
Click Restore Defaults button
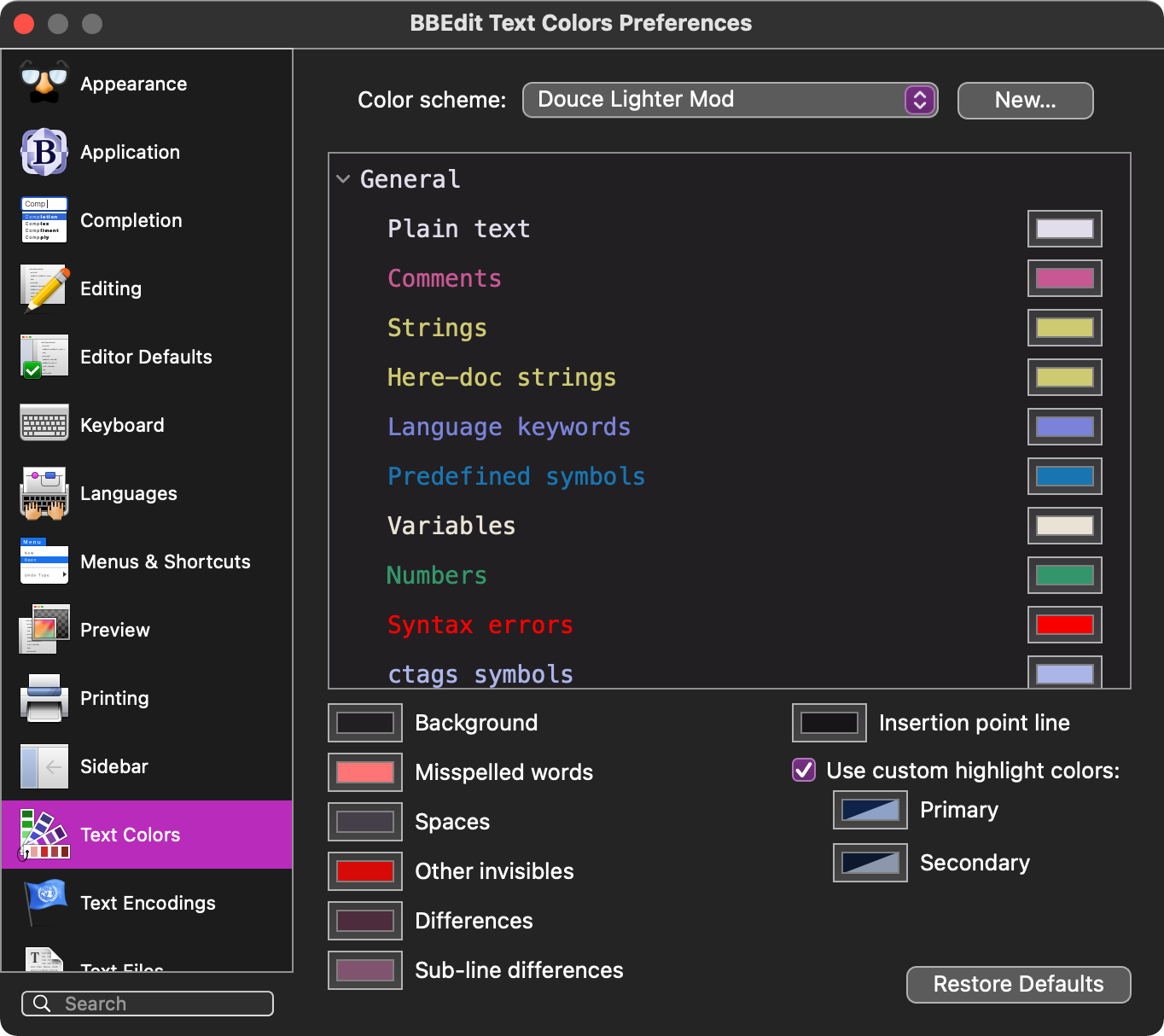(x=1018, y=984)
